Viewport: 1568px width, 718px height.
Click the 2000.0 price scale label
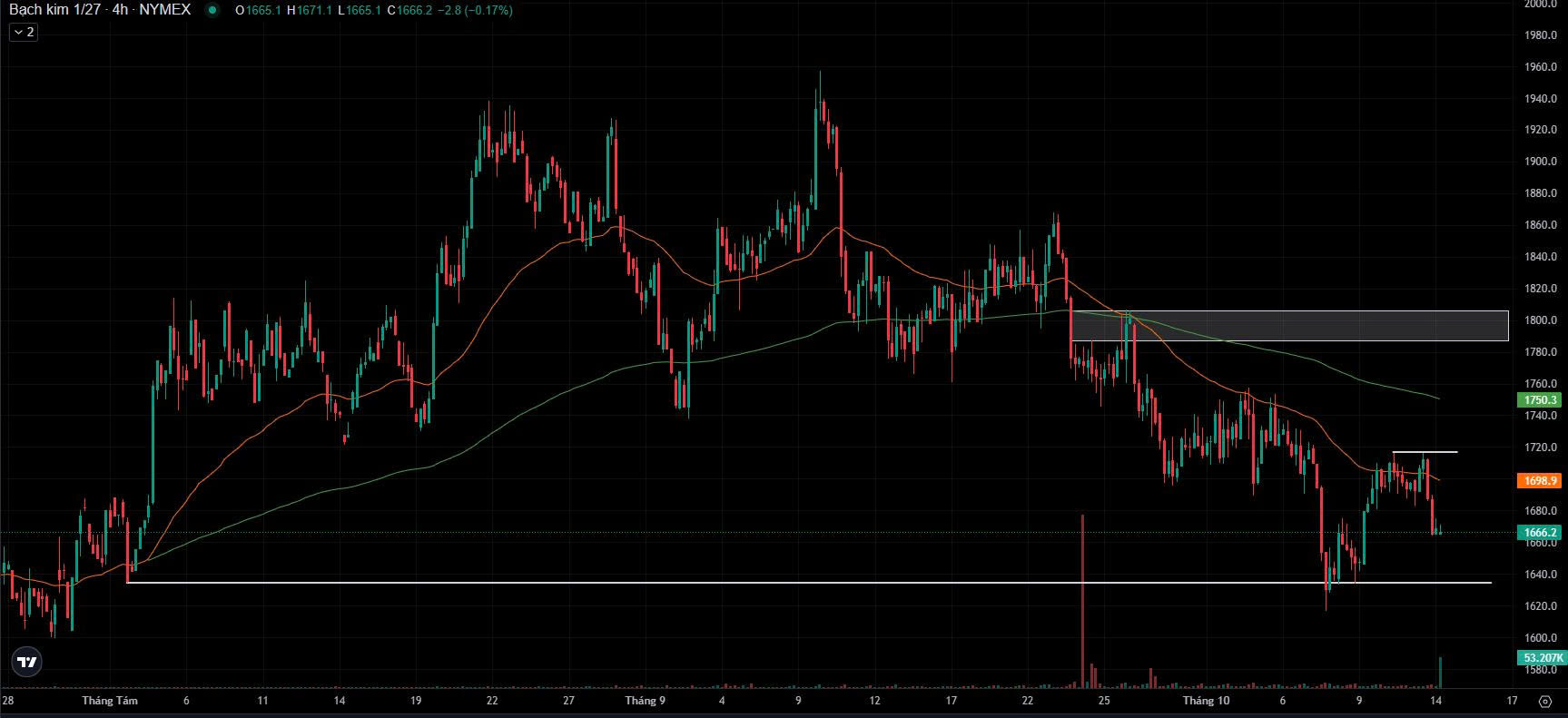1541,4
